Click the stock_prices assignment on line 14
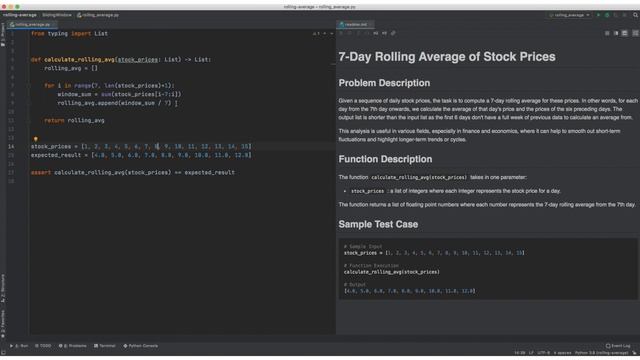 point(141,146)
